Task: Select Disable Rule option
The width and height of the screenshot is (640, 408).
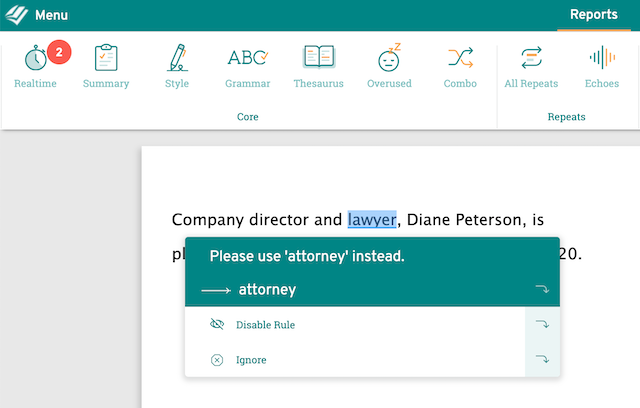Action: pos(265,325)
